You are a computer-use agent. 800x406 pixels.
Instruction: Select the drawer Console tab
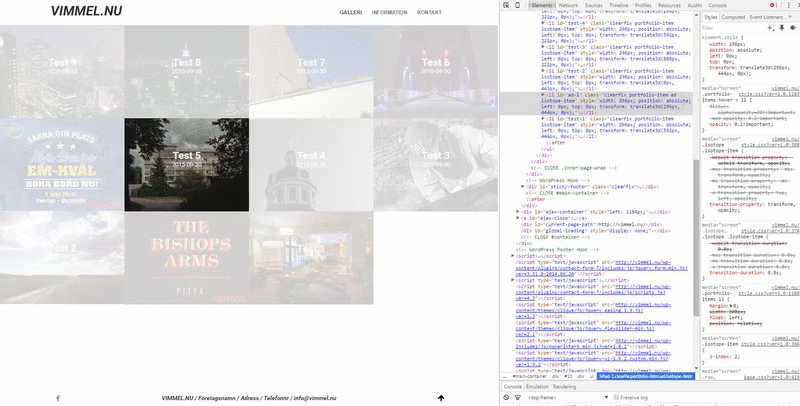tap(512, 387)
